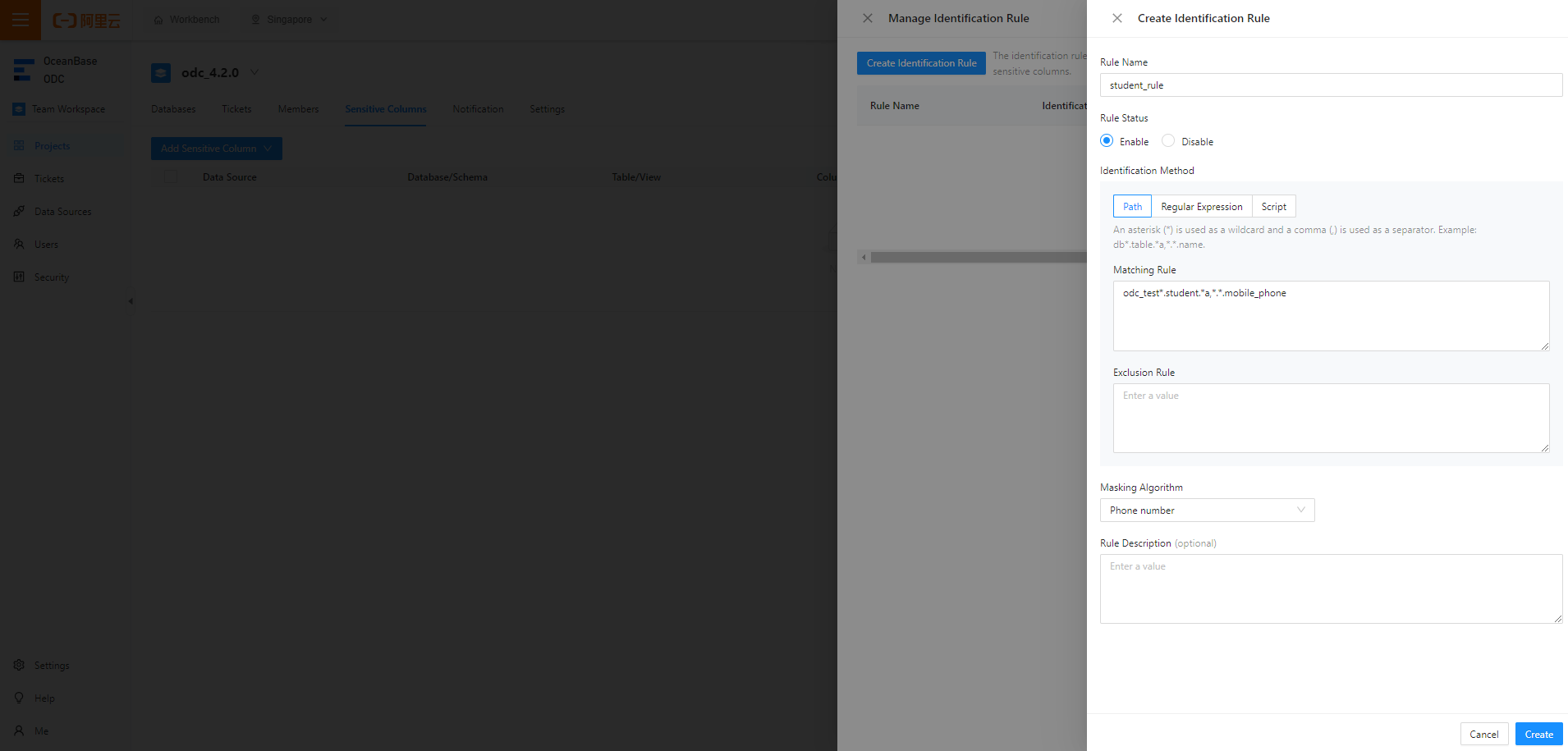Close the Manage Identification Rule panel

tap(868, 18)
